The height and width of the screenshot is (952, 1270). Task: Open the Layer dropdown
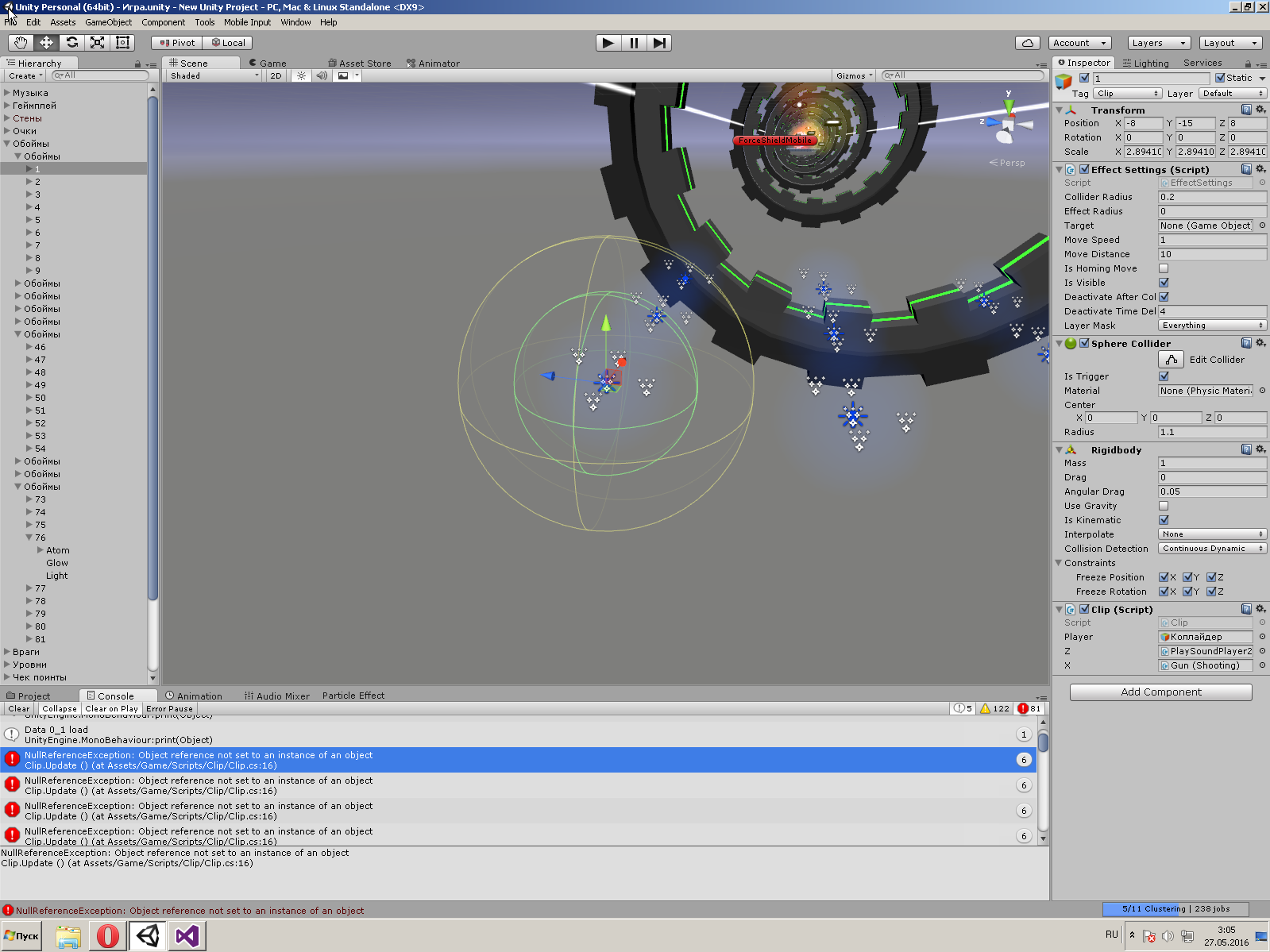[1233, 94]
